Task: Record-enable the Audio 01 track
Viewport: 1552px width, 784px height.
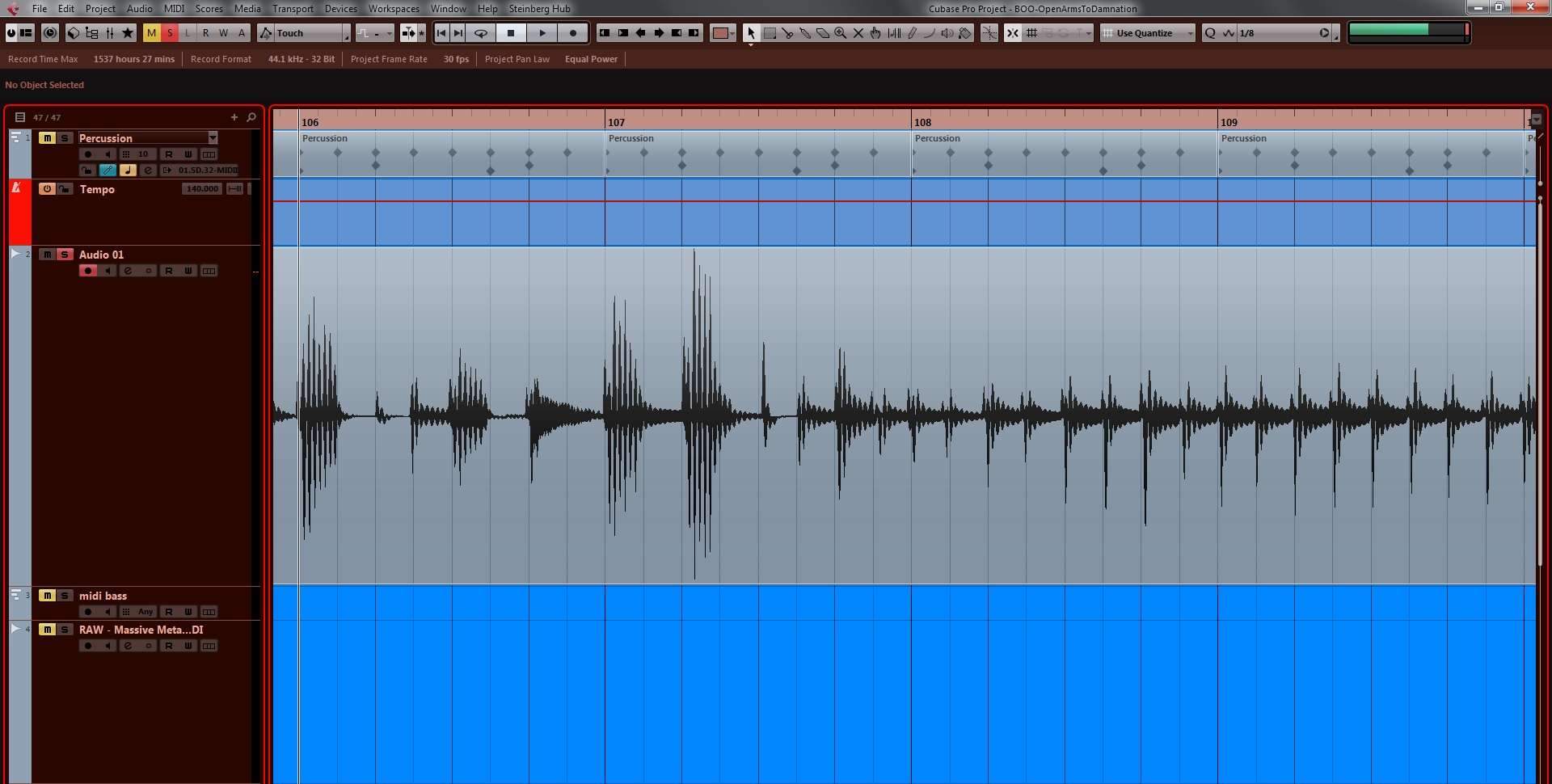Action: pos(88,271)
